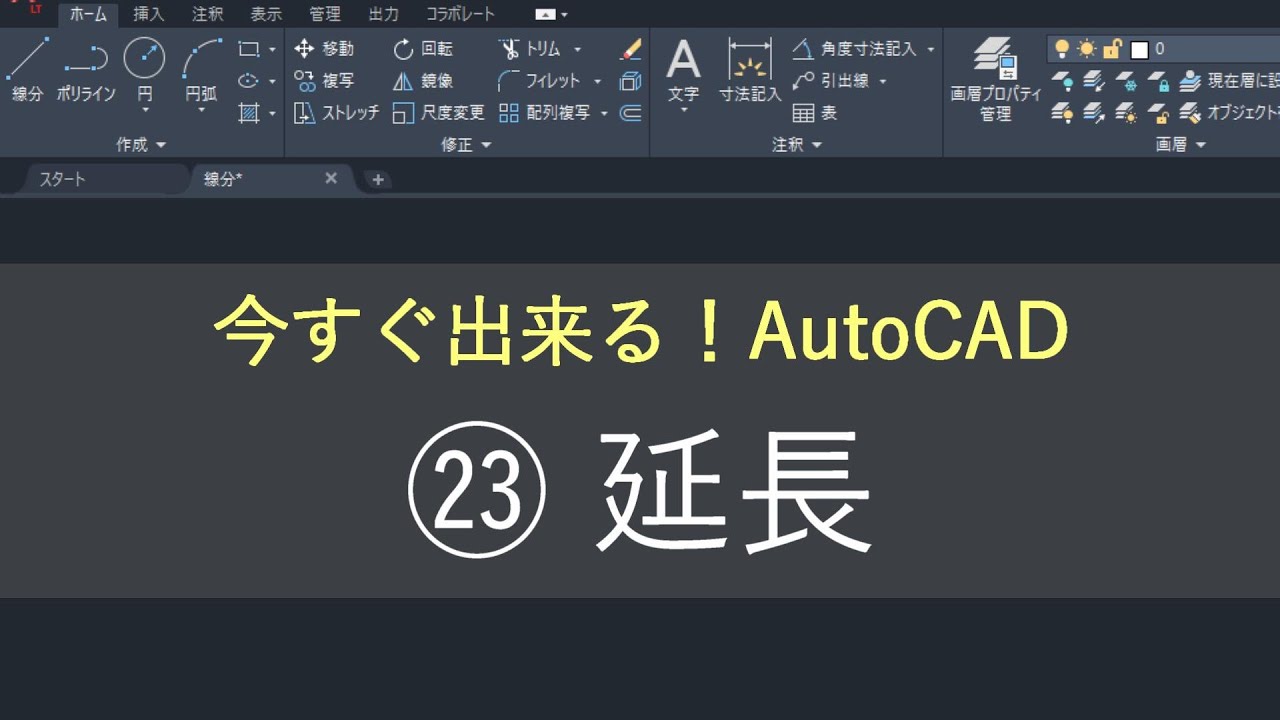Switch to the 表示 ribbon tab
Viewport: 1280px width, 720px height.
click(266, 14)
